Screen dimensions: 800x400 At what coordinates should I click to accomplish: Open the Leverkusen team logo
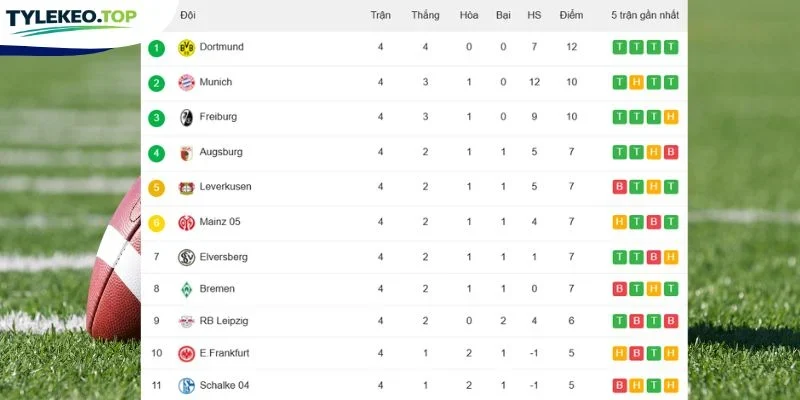point(186,187)
